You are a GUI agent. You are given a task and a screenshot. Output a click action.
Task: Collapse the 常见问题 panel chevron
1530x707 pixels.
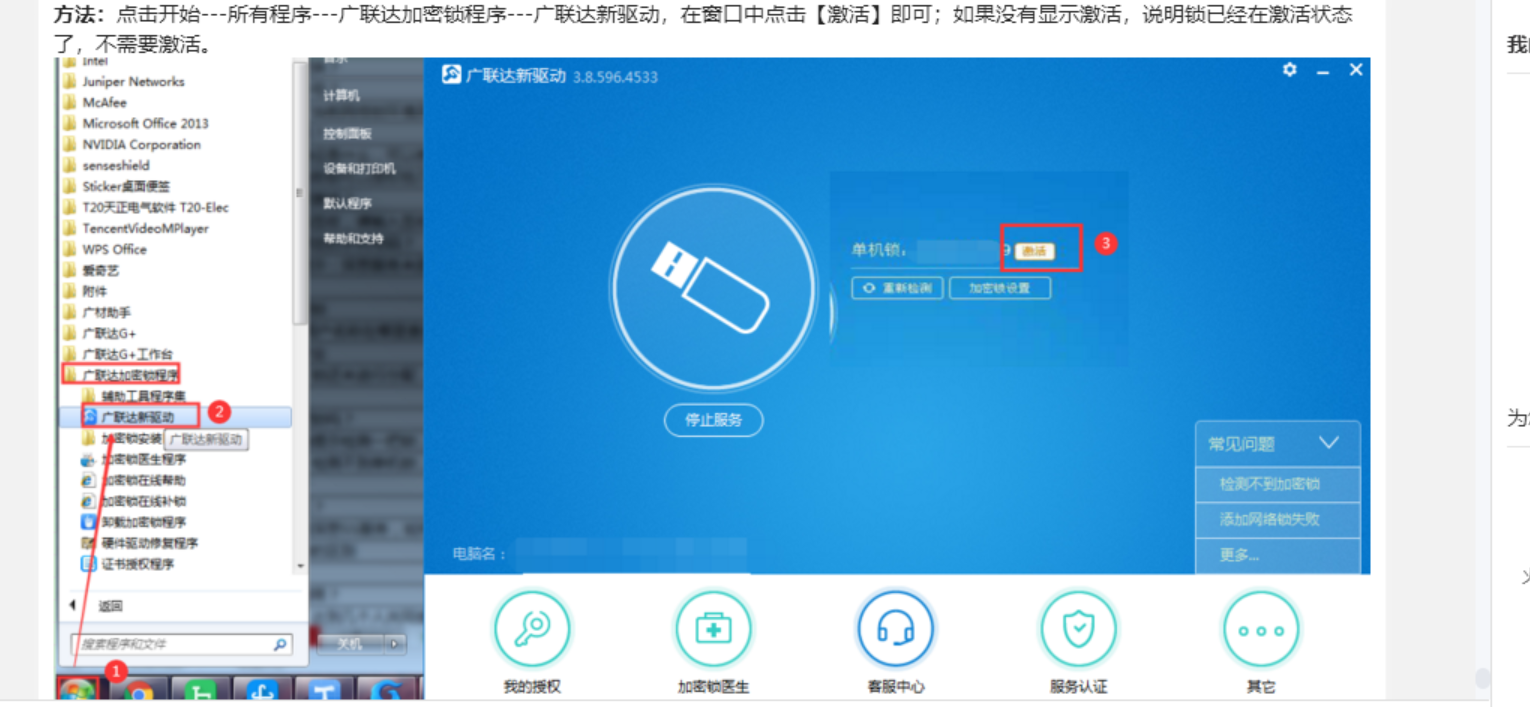1328,443
